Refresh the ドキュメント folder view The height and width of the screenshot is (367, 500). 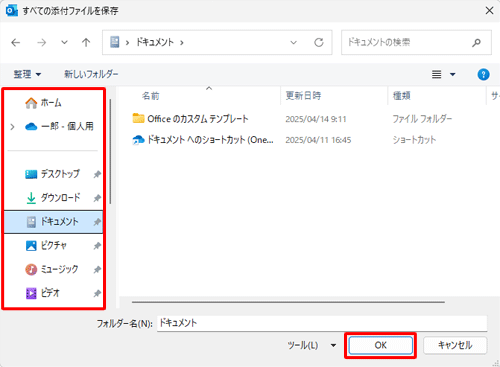click(319, 42)
